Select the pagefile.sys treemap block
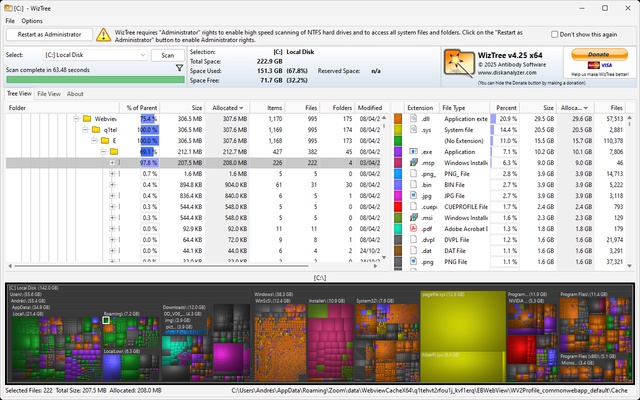Image resolution: width=640 pixels, height=400 pixels. coord(462,322)
